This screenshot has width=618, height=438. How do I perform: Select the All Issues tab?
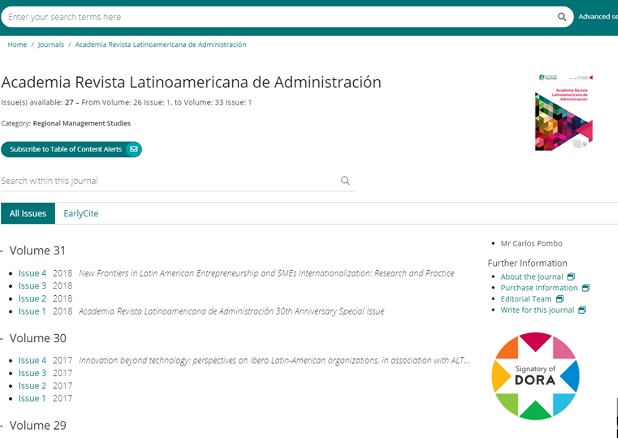coord(28,213)
